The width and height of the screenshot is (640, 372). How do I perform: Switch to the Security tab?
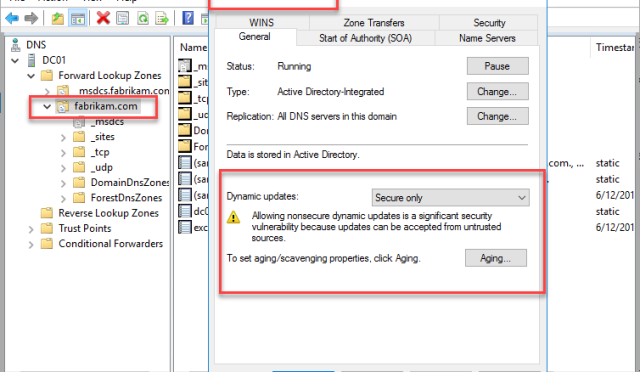[489, 22]
